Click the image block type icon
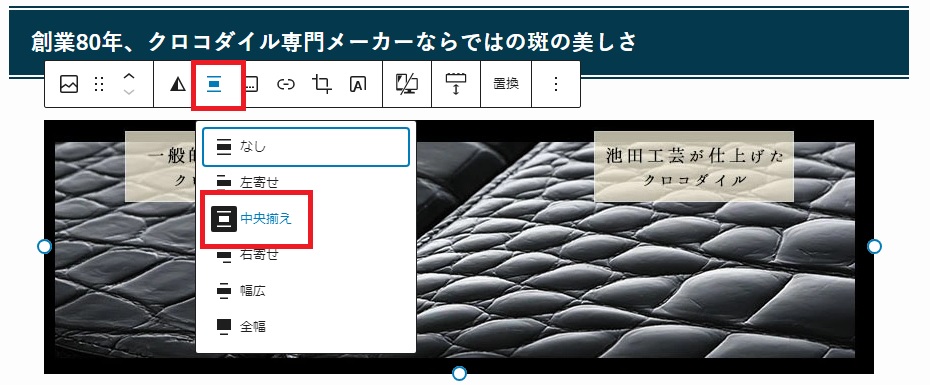This screenshot has width=930, height=385. point(69,85)
